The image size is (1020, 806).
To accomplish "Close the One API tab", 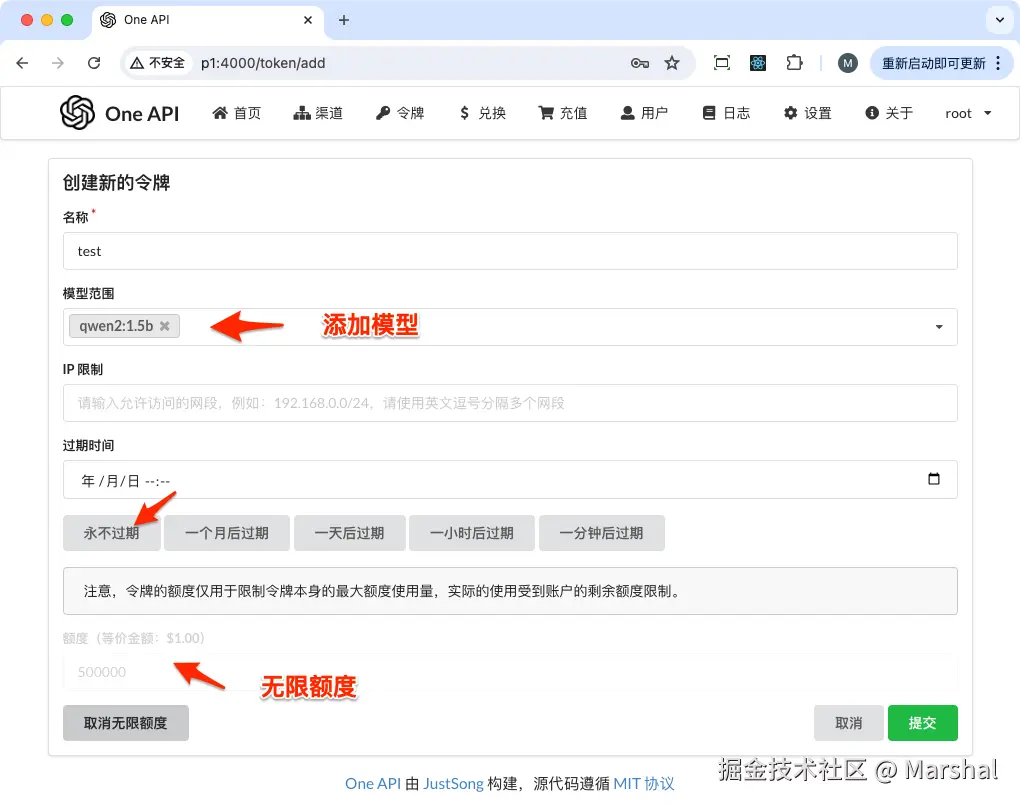I will click(308, 20).
